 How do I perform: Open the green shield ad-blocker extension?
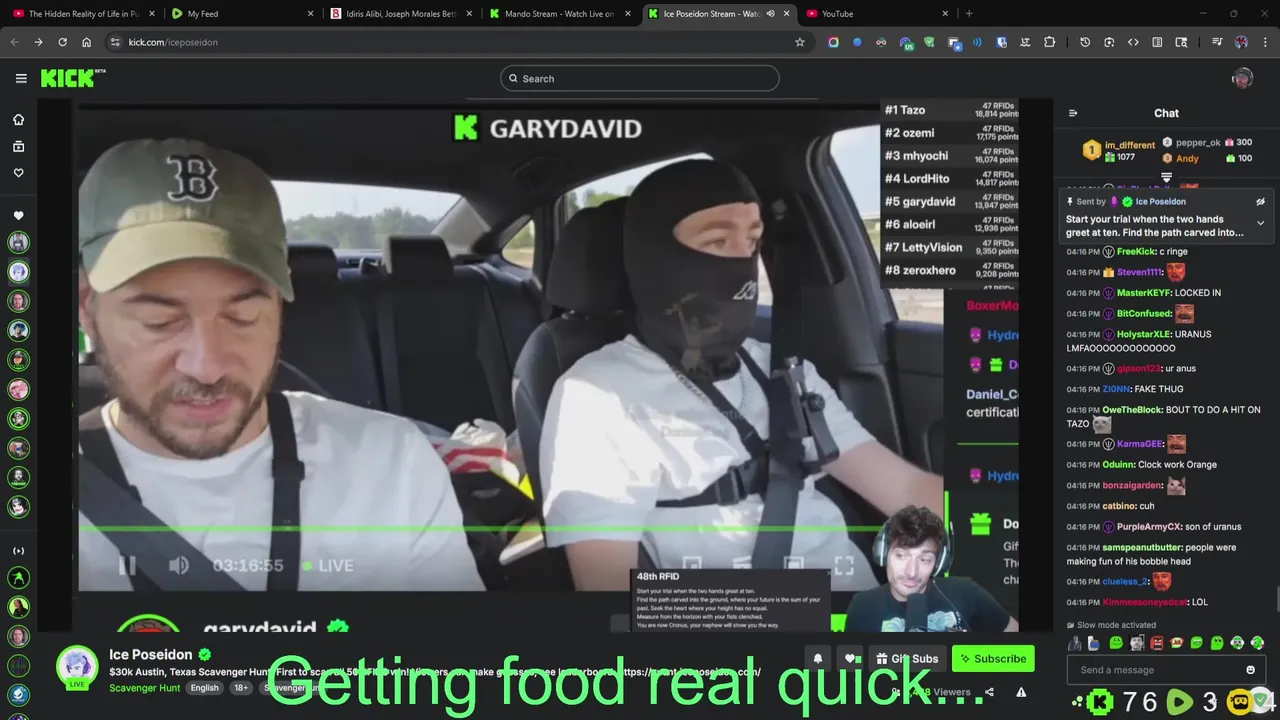click(x=929, y=42)
